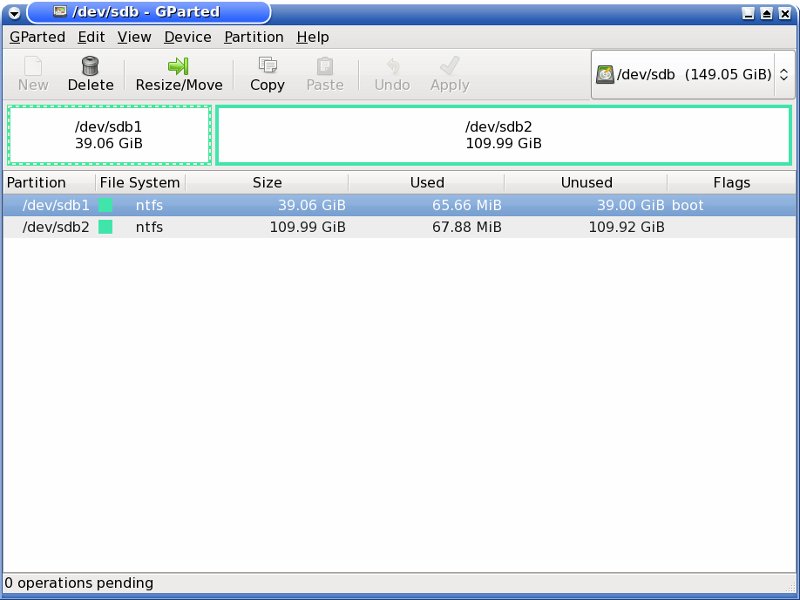Click the Apply checkmark icon
This screenshot has height=600, width=800.
click(449, 66)
